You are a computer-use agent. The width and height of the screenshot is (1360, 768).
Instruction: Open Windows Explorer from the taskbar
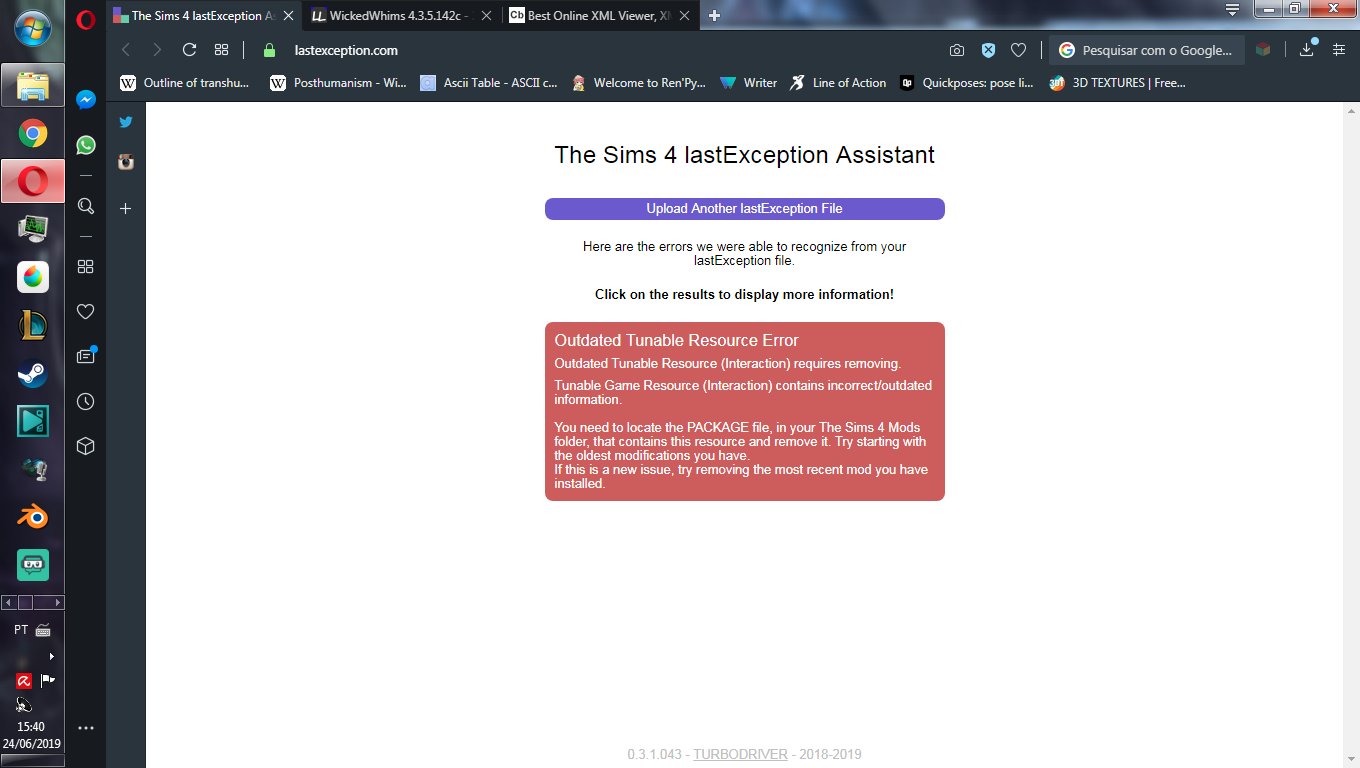tap(33, 86)
